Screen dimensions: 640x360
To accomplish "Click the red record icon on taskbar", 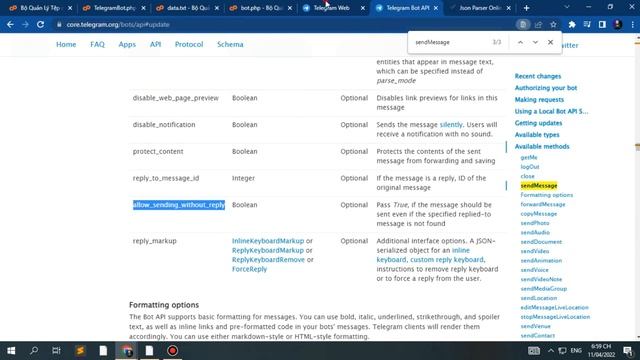I will coord(172,351).
